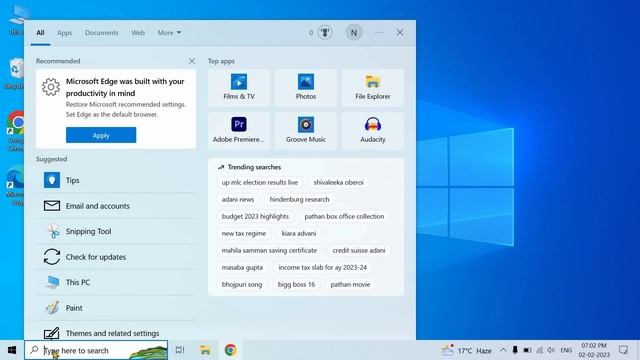640x360 pixels.
Task: Dismiss the Recommended section
Action: 192,61
